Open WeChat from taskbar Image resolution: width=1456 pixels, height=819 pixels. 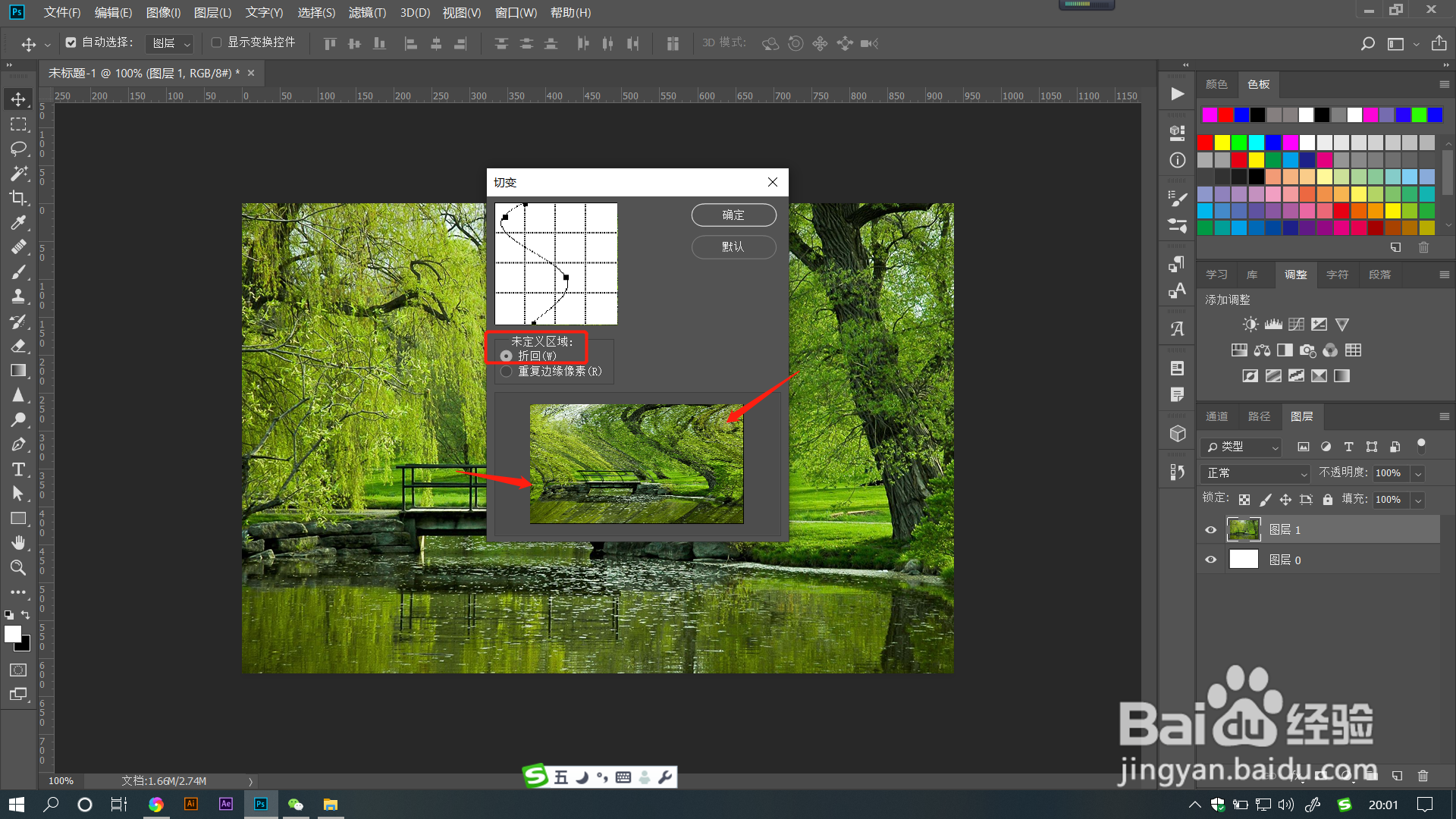point(296,804)
